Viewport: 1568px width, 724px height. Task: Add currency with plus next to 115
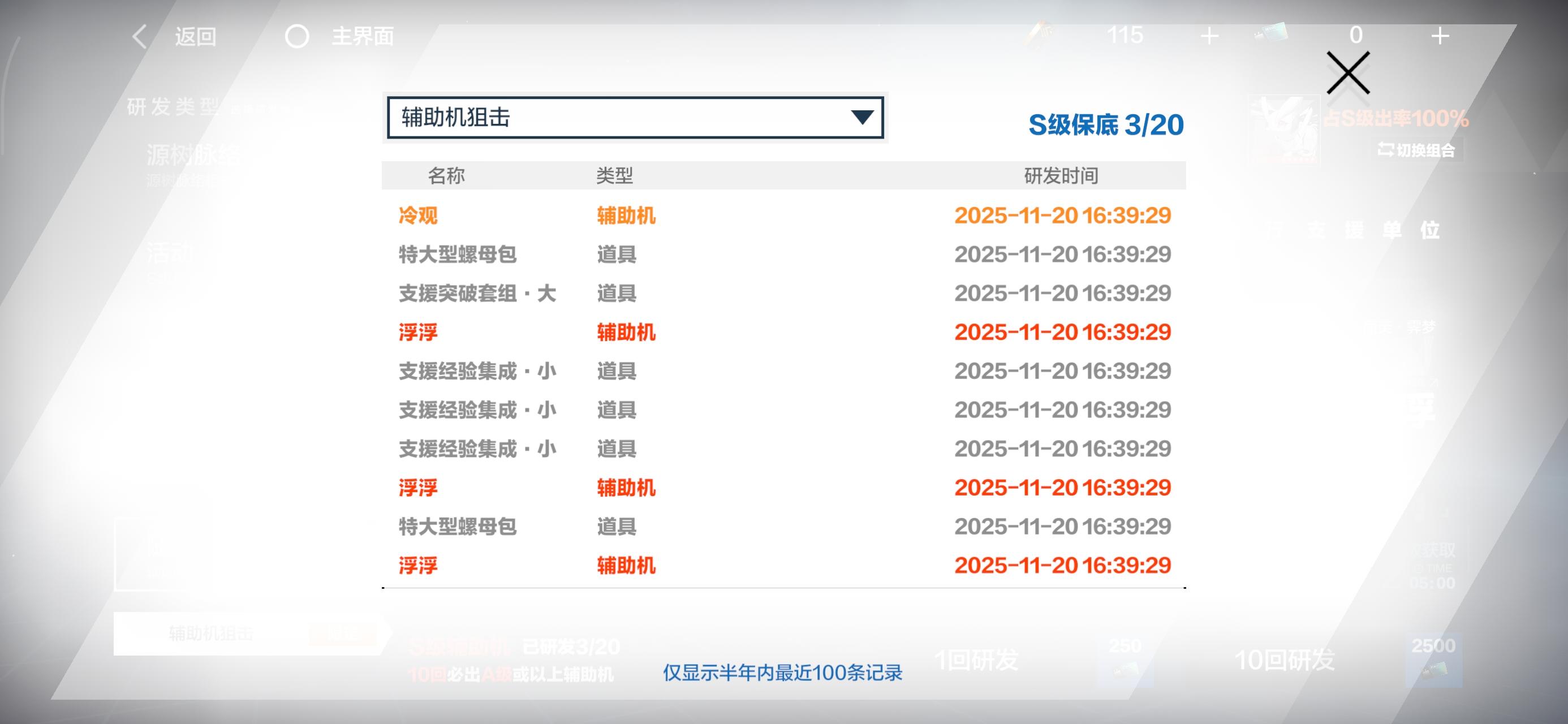coord(1209,37)
